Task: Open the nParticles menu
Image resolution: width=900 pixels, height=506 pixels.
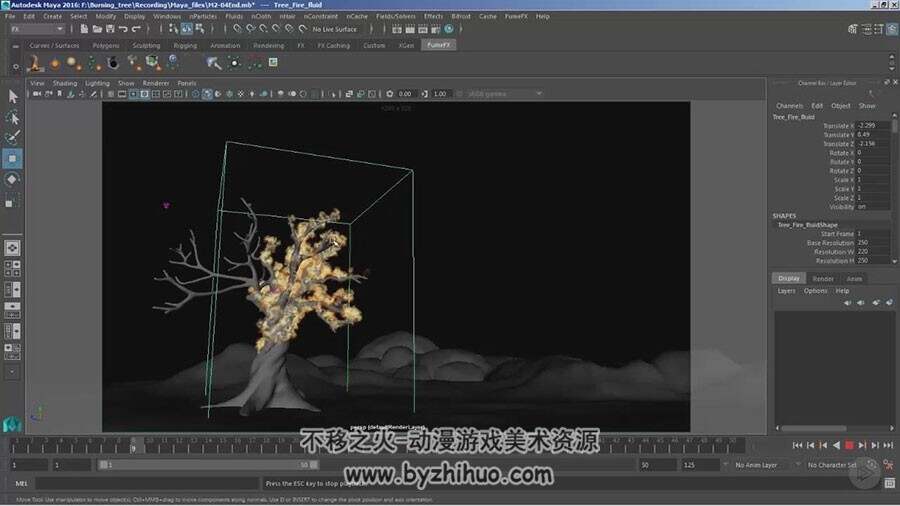Action: coord(203,17)
